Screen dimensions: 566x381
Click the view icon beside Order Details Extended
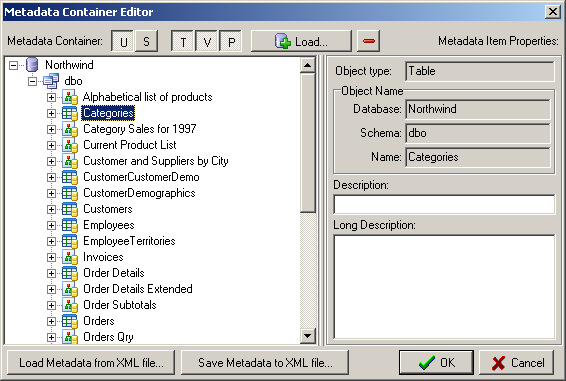[70, 289]
